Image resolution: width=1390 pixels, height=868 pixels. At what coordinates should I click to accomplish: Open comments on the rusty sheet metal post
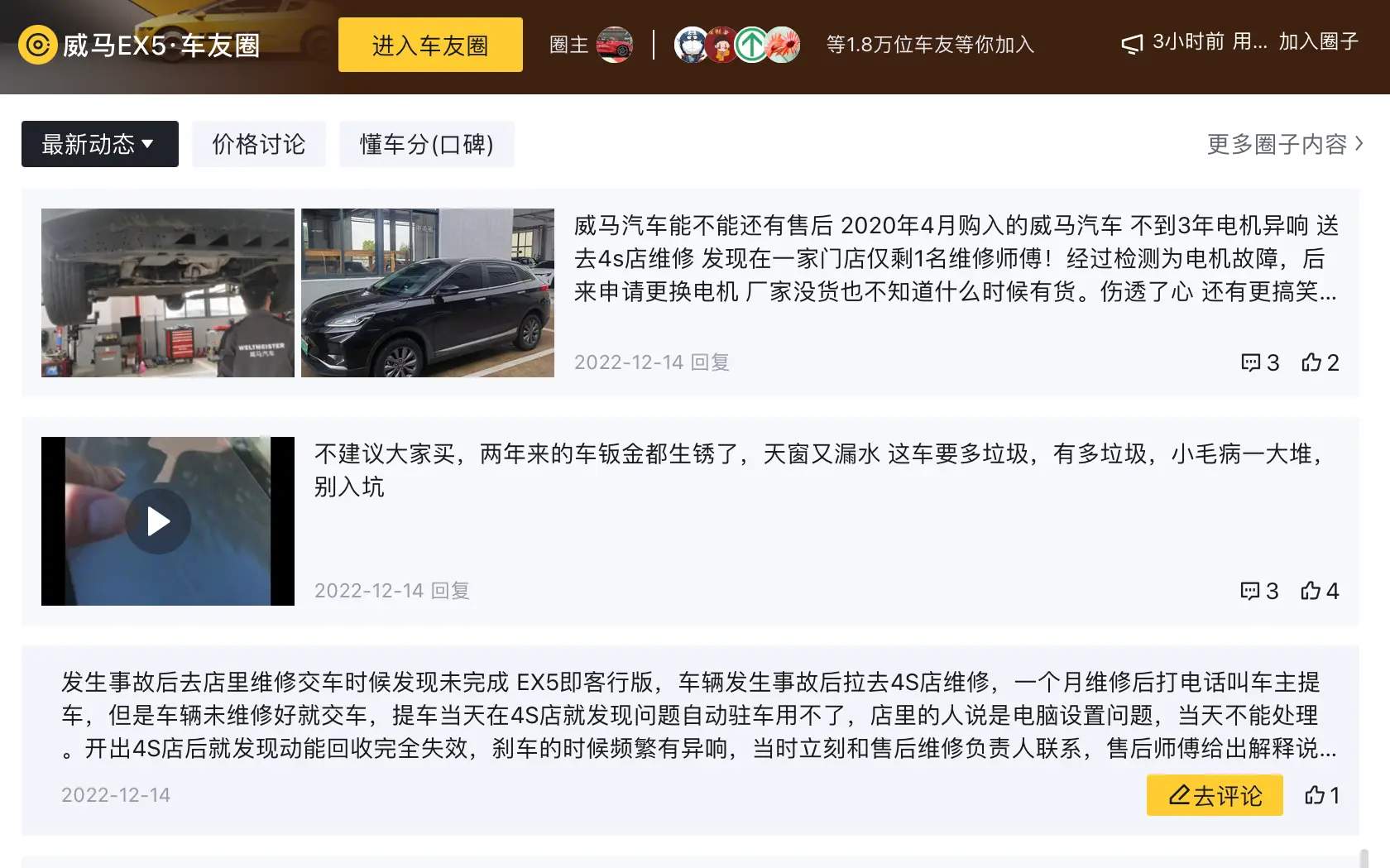[1260, 591]
